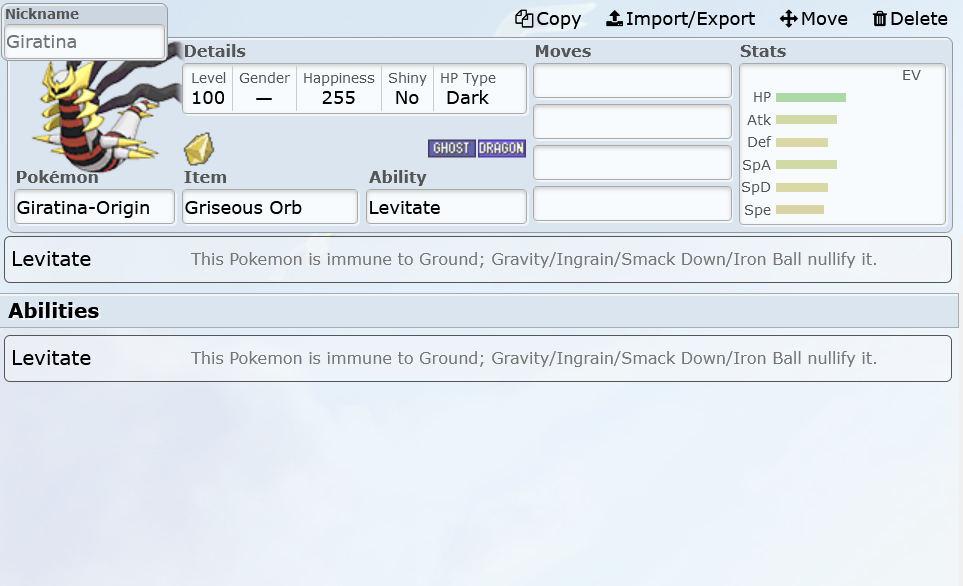
Task: Click the fourth empty move slot
Action: (632, 204)
